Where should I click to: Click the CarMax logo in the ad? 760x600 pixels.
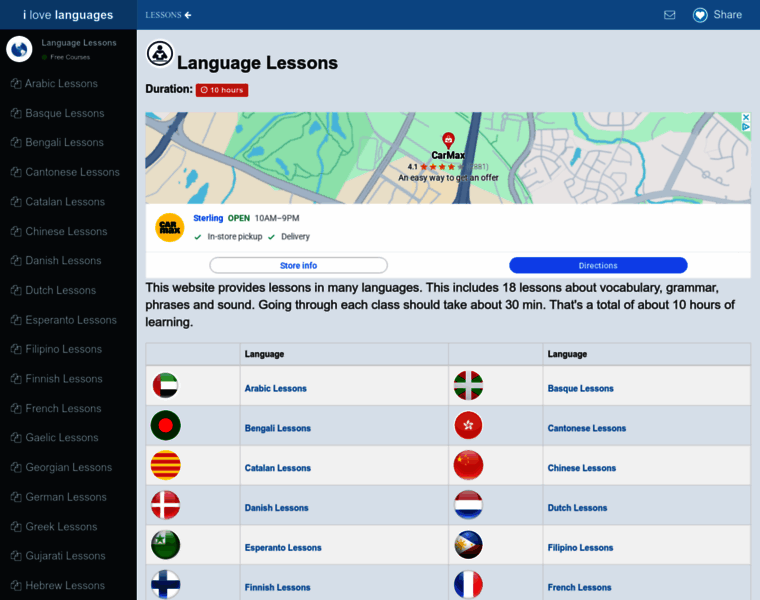click(x=170, y=227)
